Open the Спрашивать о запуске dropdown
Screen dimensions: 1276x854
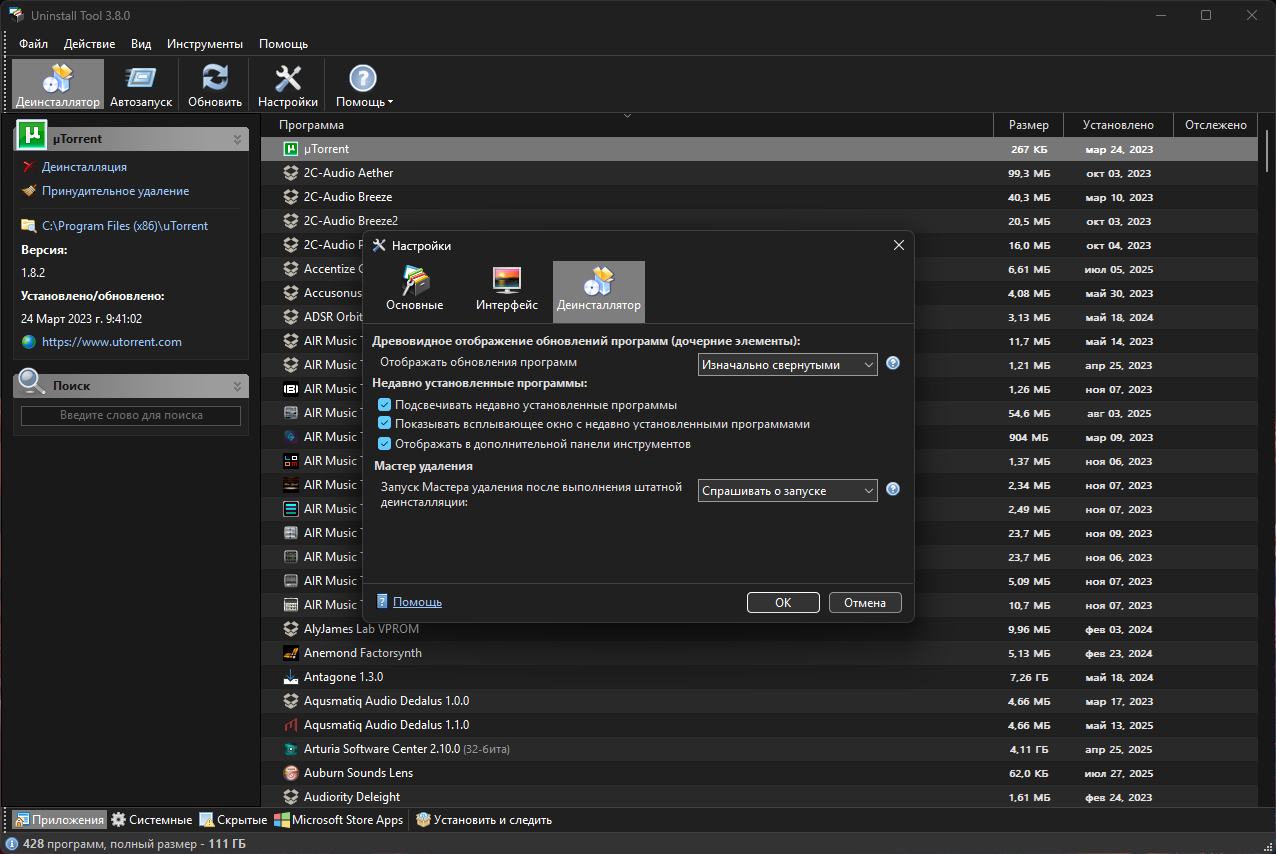coord(787,491)
